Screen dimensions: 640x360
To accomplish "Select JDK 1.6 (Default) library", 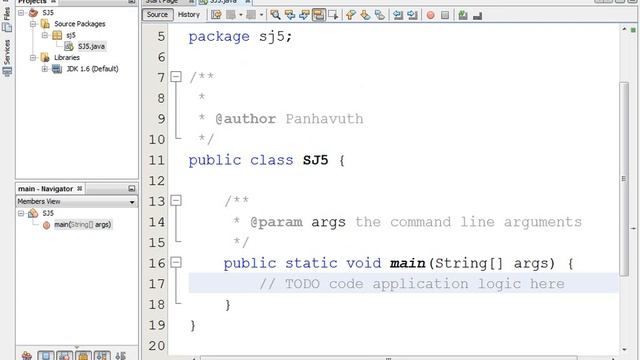I will pyautogui.click(x=92, y=69).
